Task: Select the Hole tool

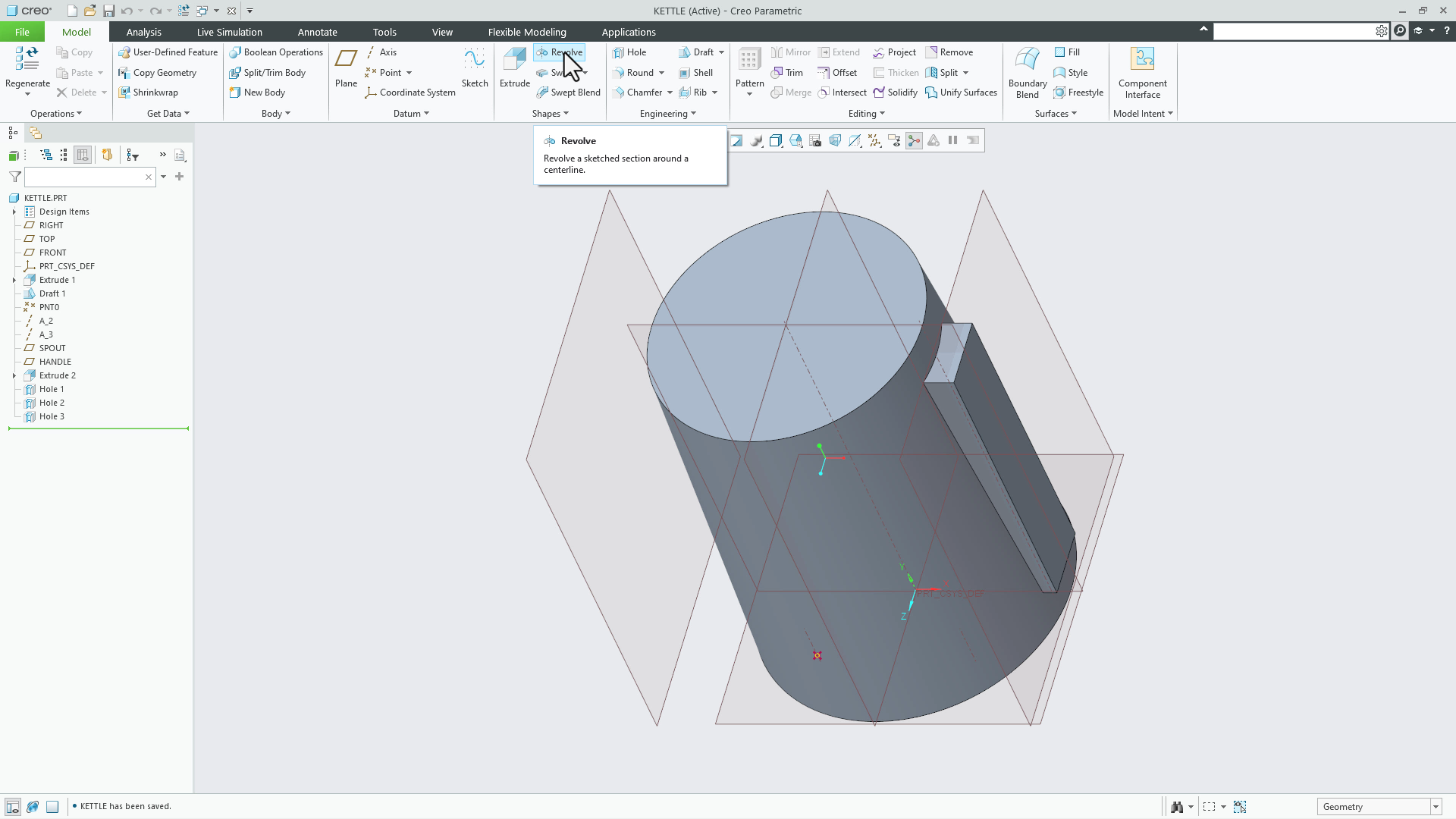Action: [x=632, y=52]
